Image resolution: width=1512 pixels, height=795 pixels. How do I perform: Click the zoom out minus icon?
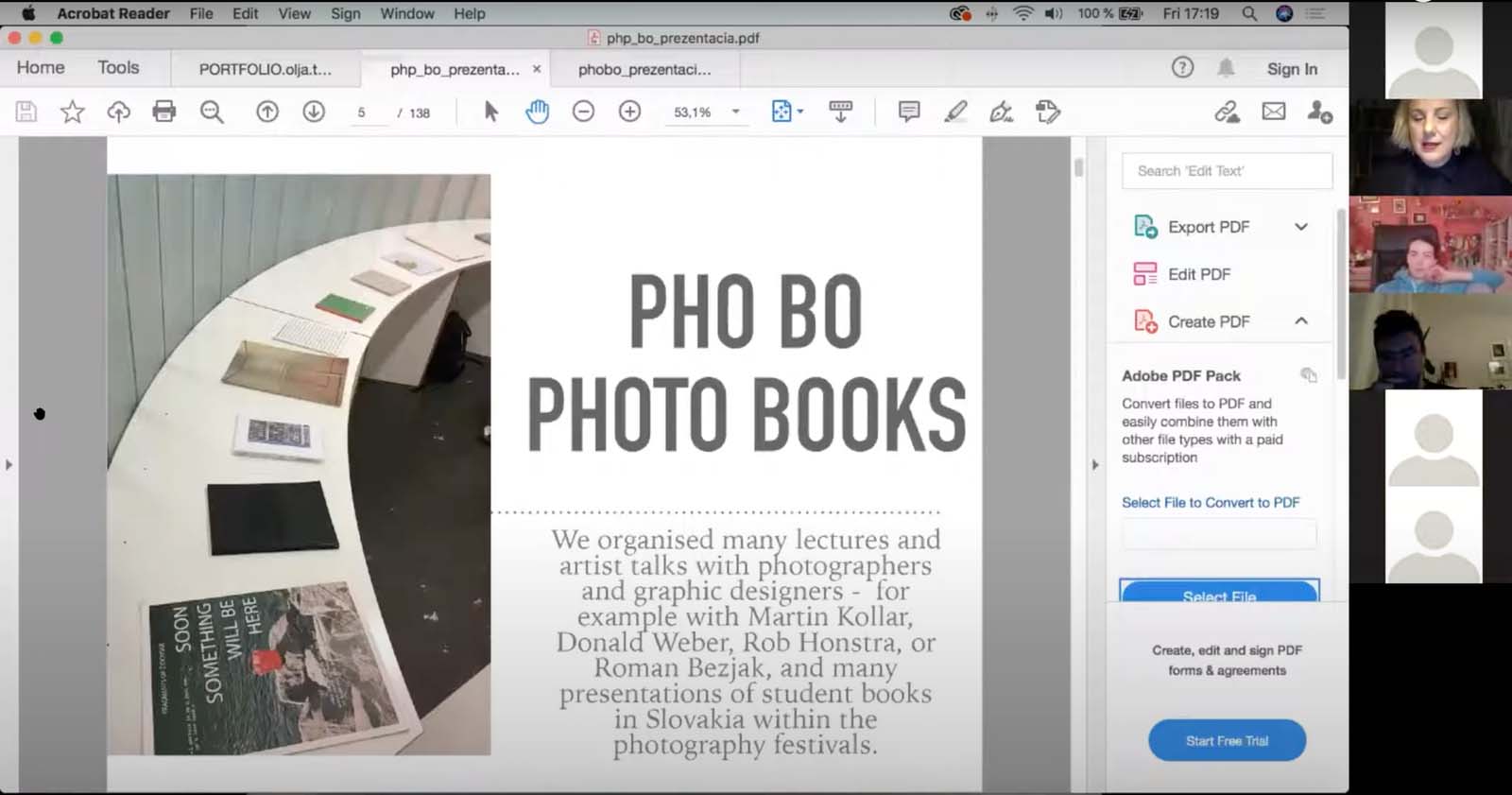pos(583,112)
